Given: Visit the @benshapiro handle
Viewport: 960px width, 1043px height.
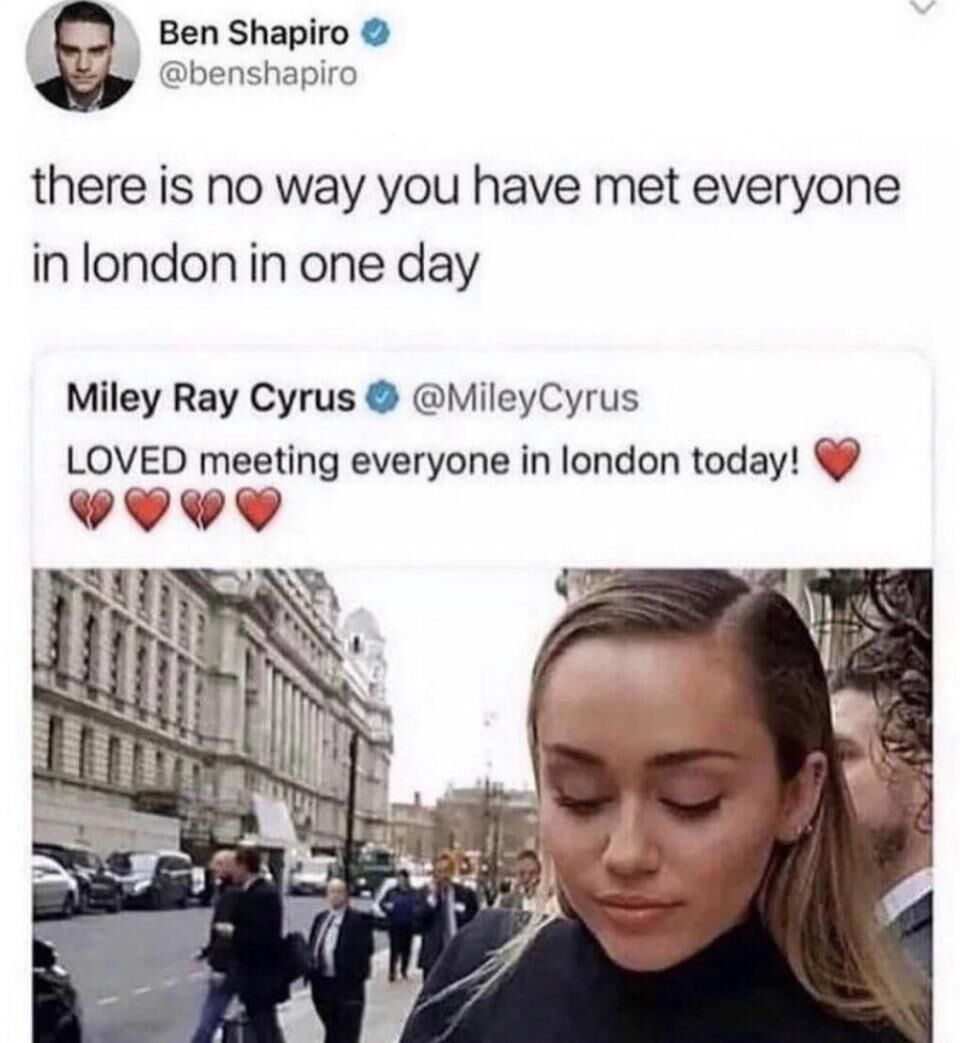Looking at the screenshot, I should (258, 74).
